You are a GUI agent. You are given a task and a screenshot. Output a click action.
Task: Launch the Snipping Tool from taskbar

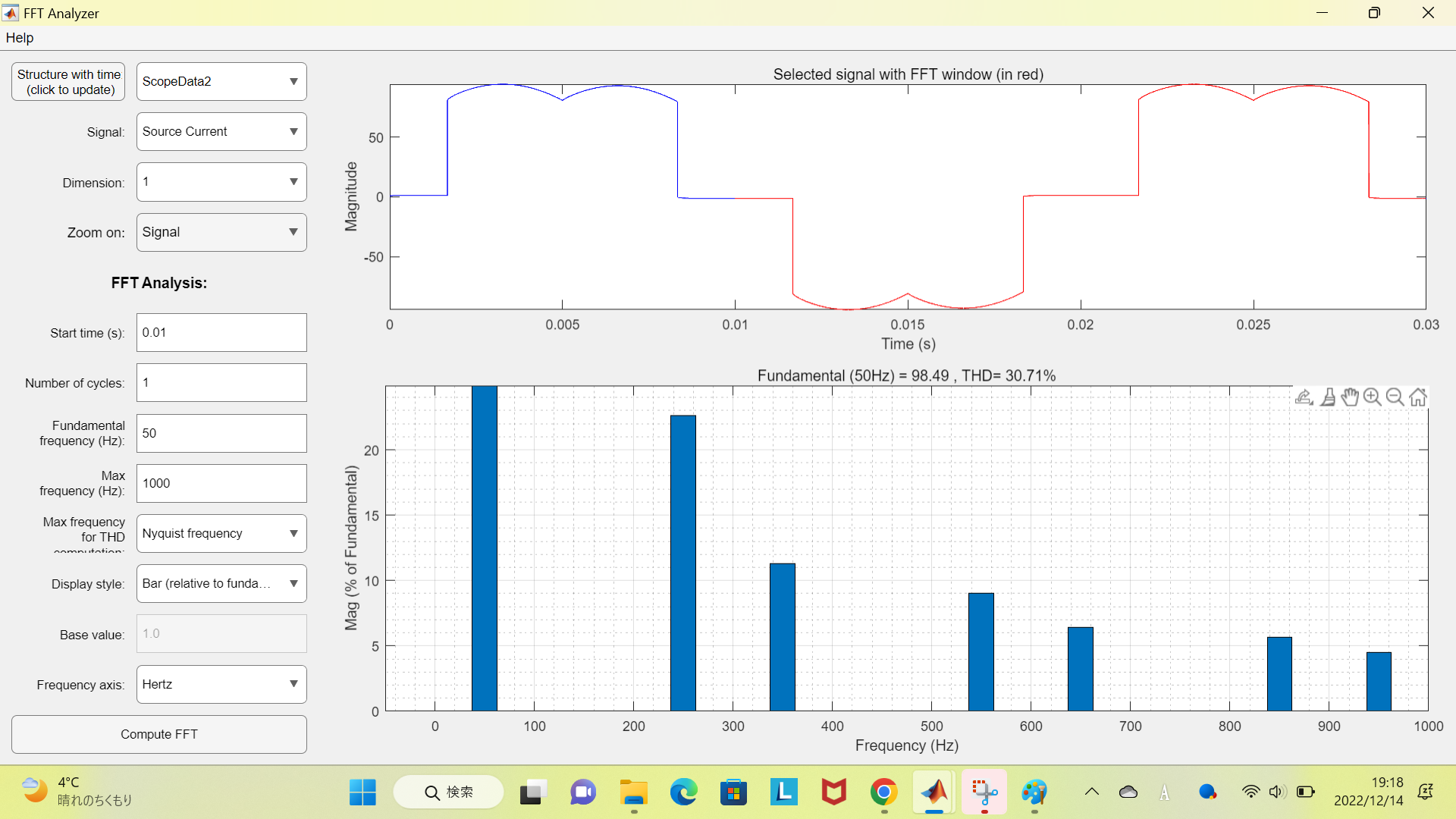(984, 792)
